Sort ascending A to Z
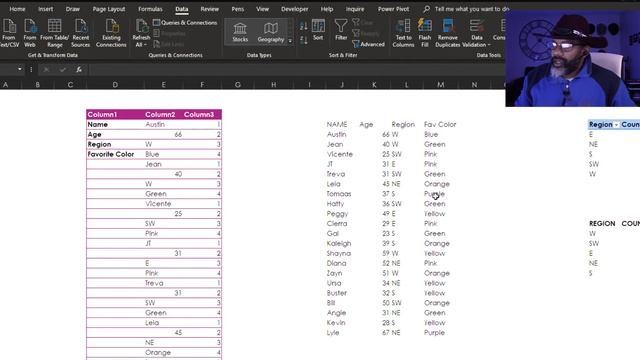This screenshot has width=640, height=360. pos(303,27)
